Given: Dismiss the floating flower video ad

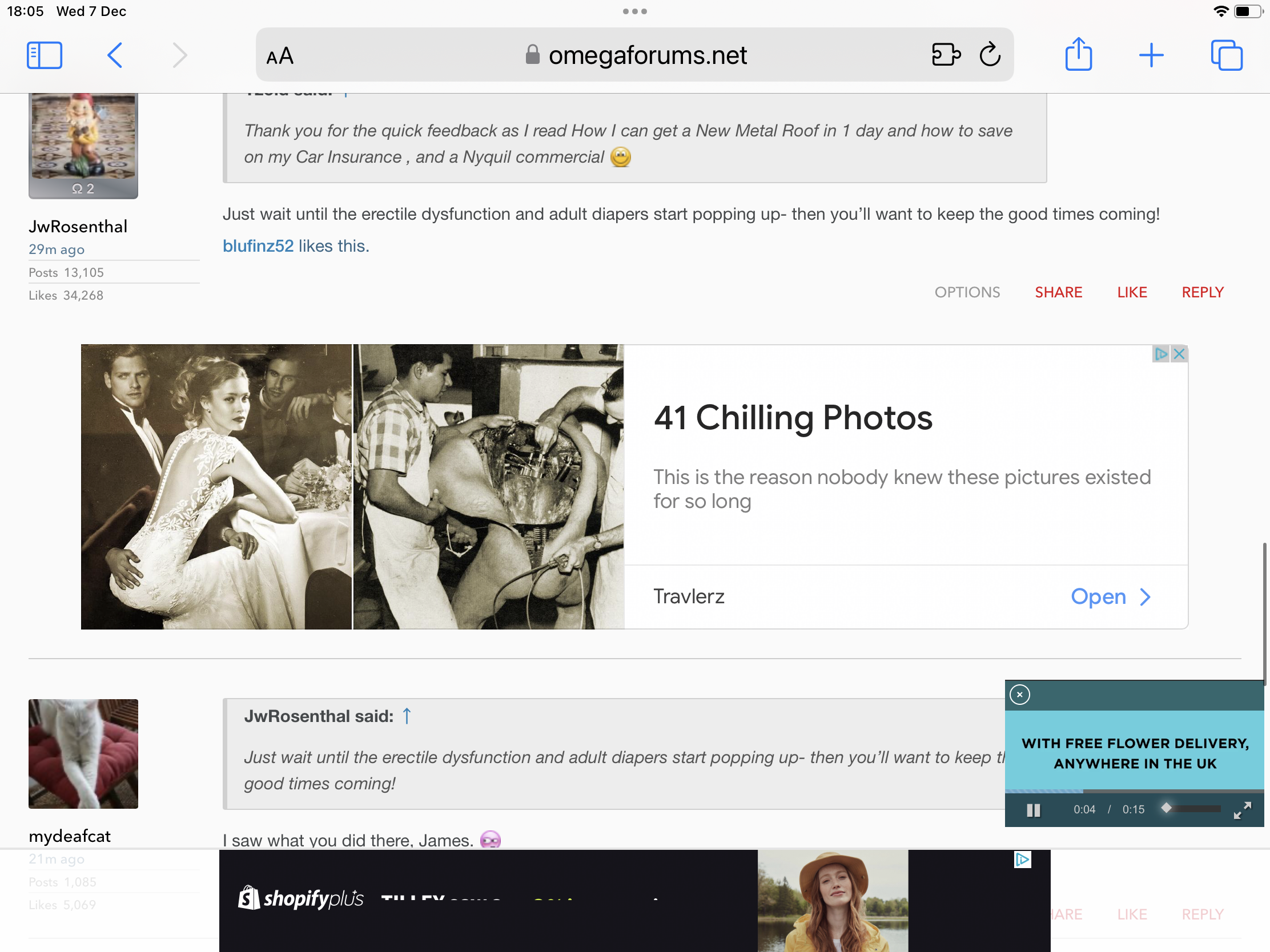Looking at the screenshot, I should (1020, 695).
